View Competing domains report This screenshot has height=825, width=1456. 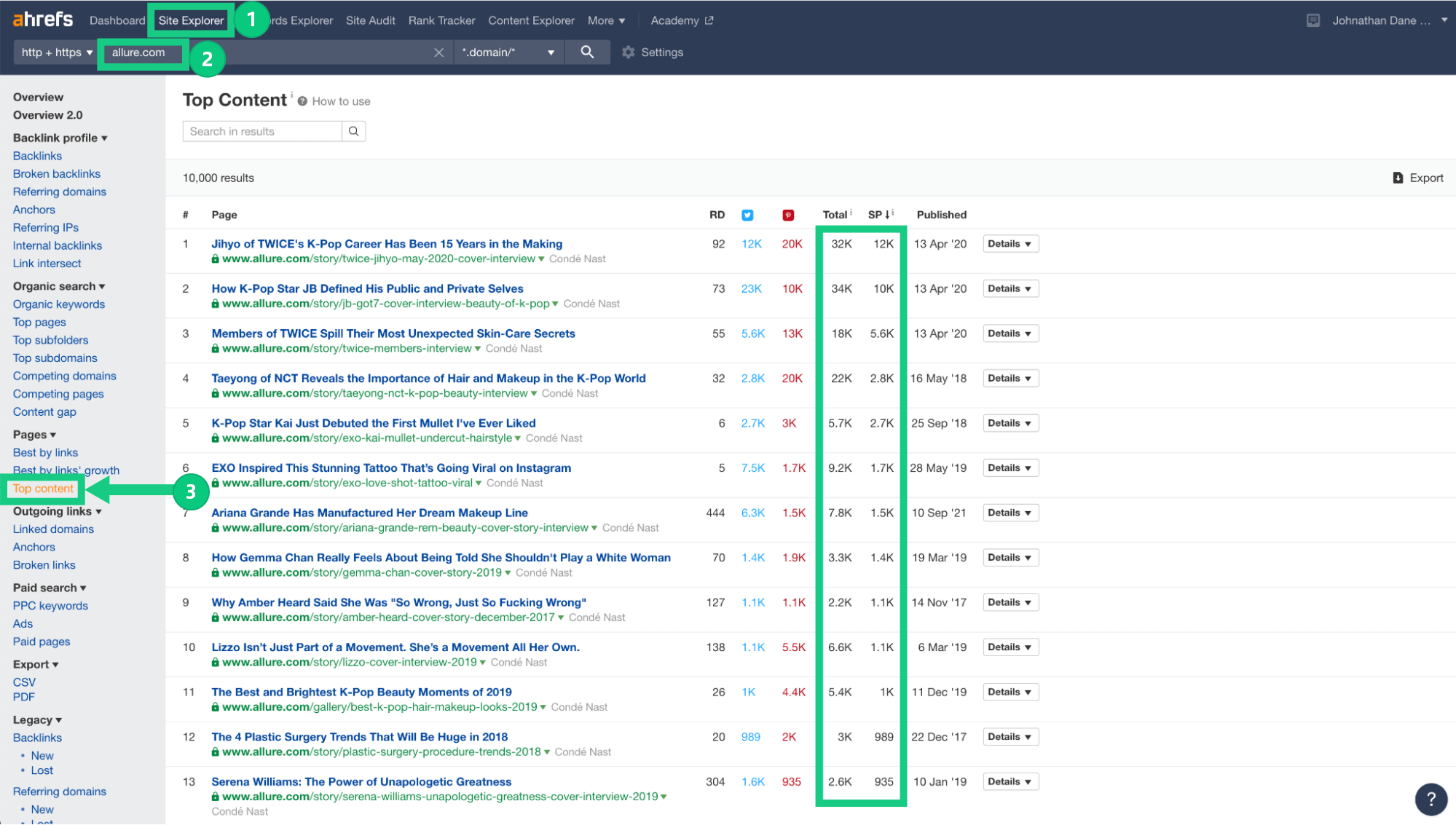pos(65,376)
